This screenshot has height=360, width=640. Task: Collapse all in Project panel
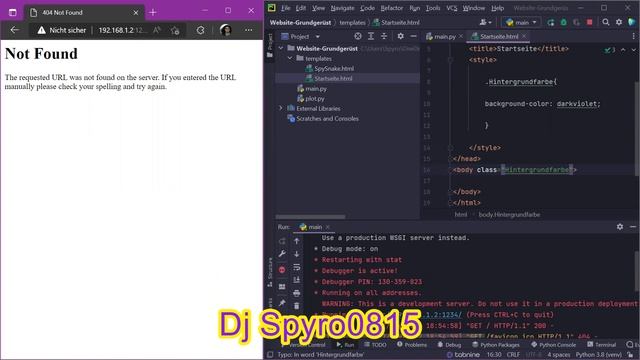pyautogui.click(x=384, y=36)
